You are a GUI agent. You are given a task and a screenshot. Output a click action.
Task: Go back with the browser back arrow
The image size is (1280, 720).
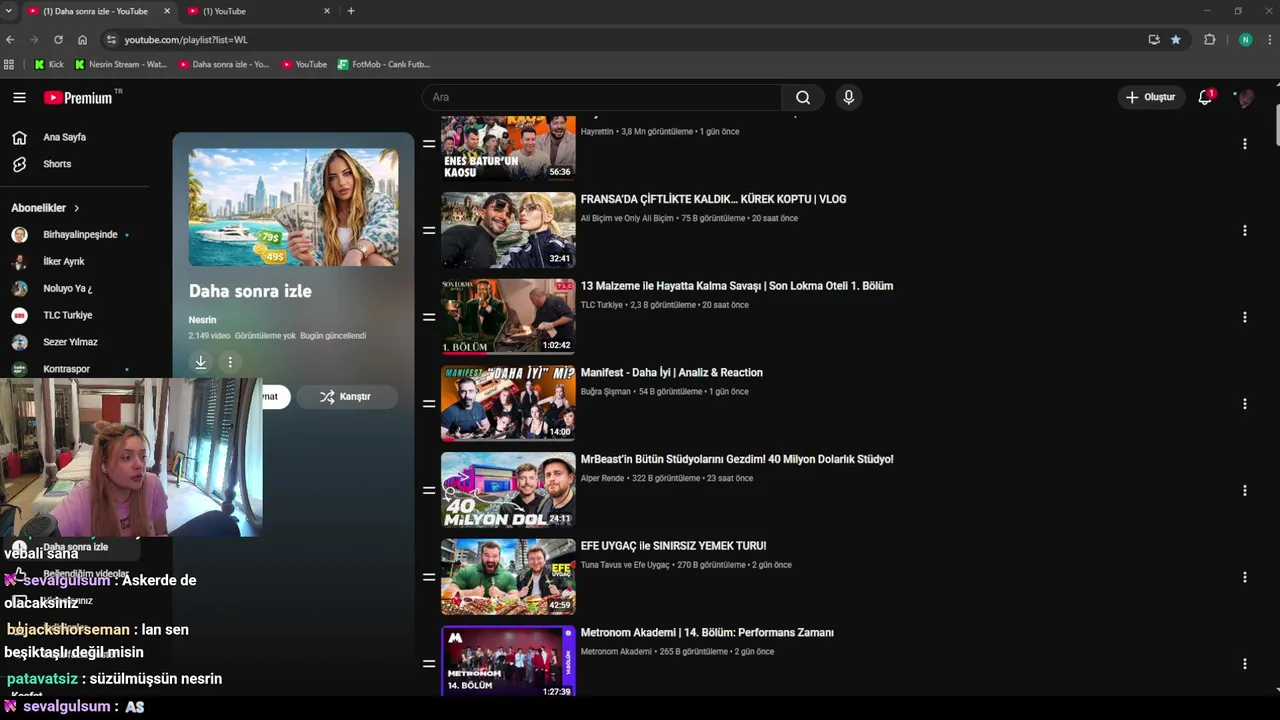click(x=10, y=40)
